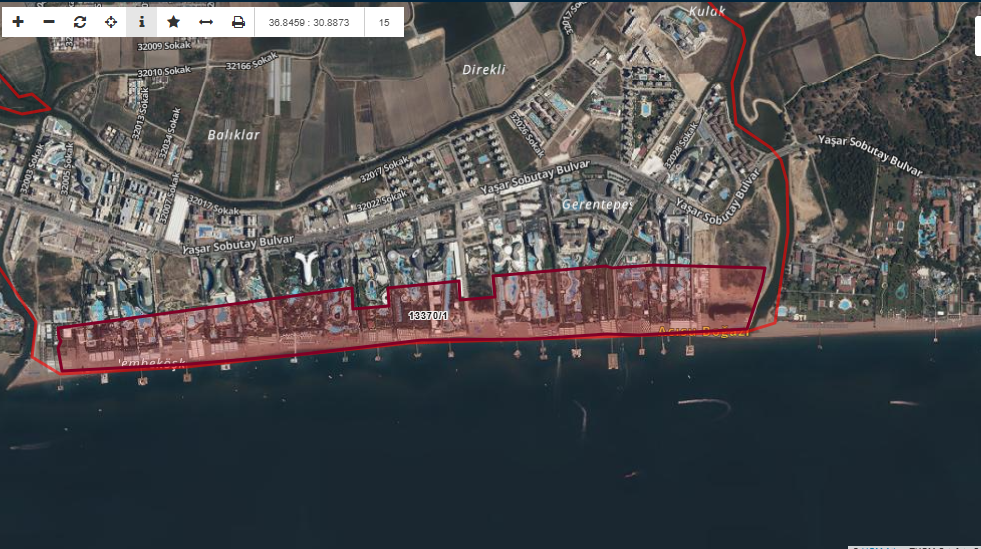Select the distance measure arrow tool
The image size is (981, 549).
(206, 22)
